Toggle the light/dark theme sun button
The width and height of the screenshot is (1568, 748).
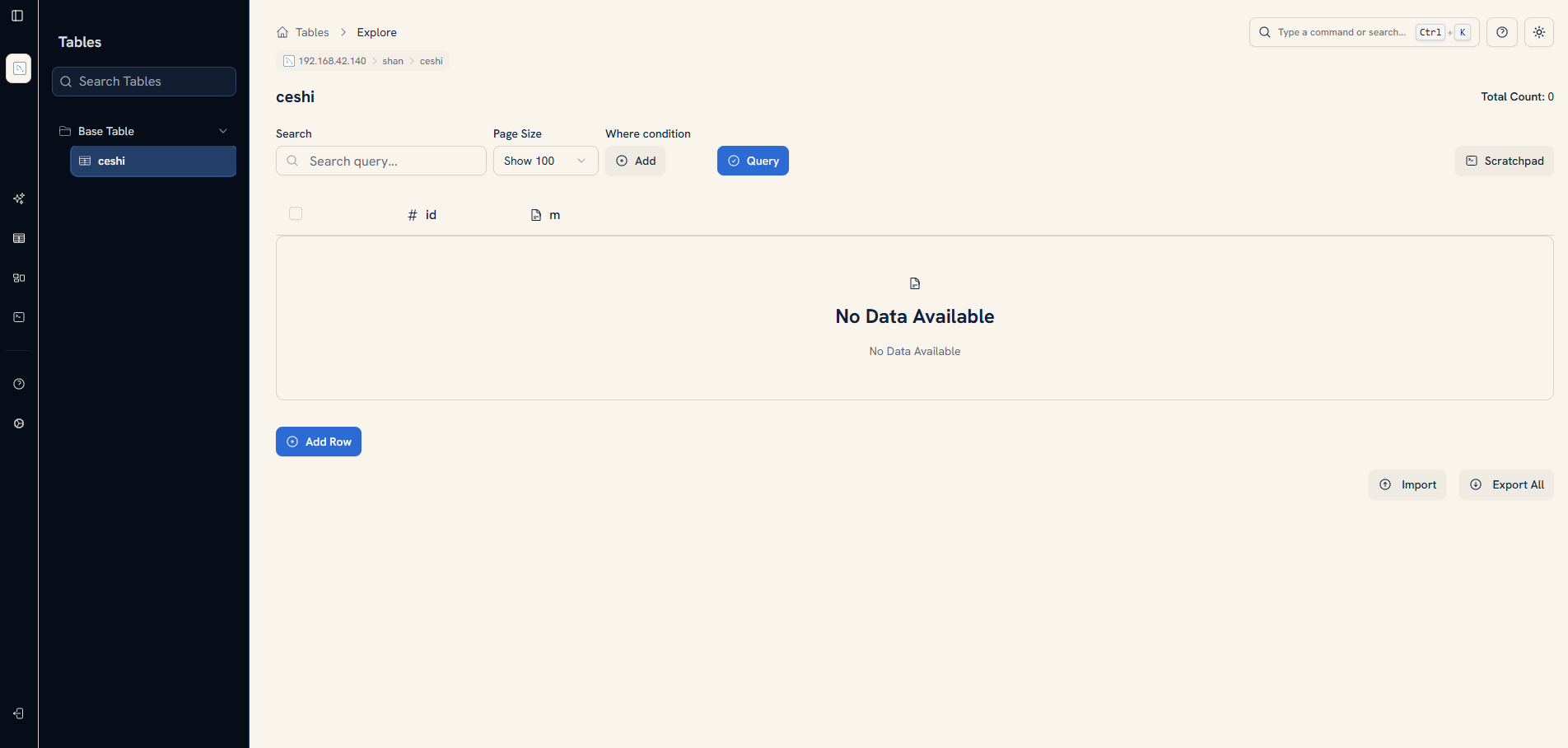point(1539,32)
